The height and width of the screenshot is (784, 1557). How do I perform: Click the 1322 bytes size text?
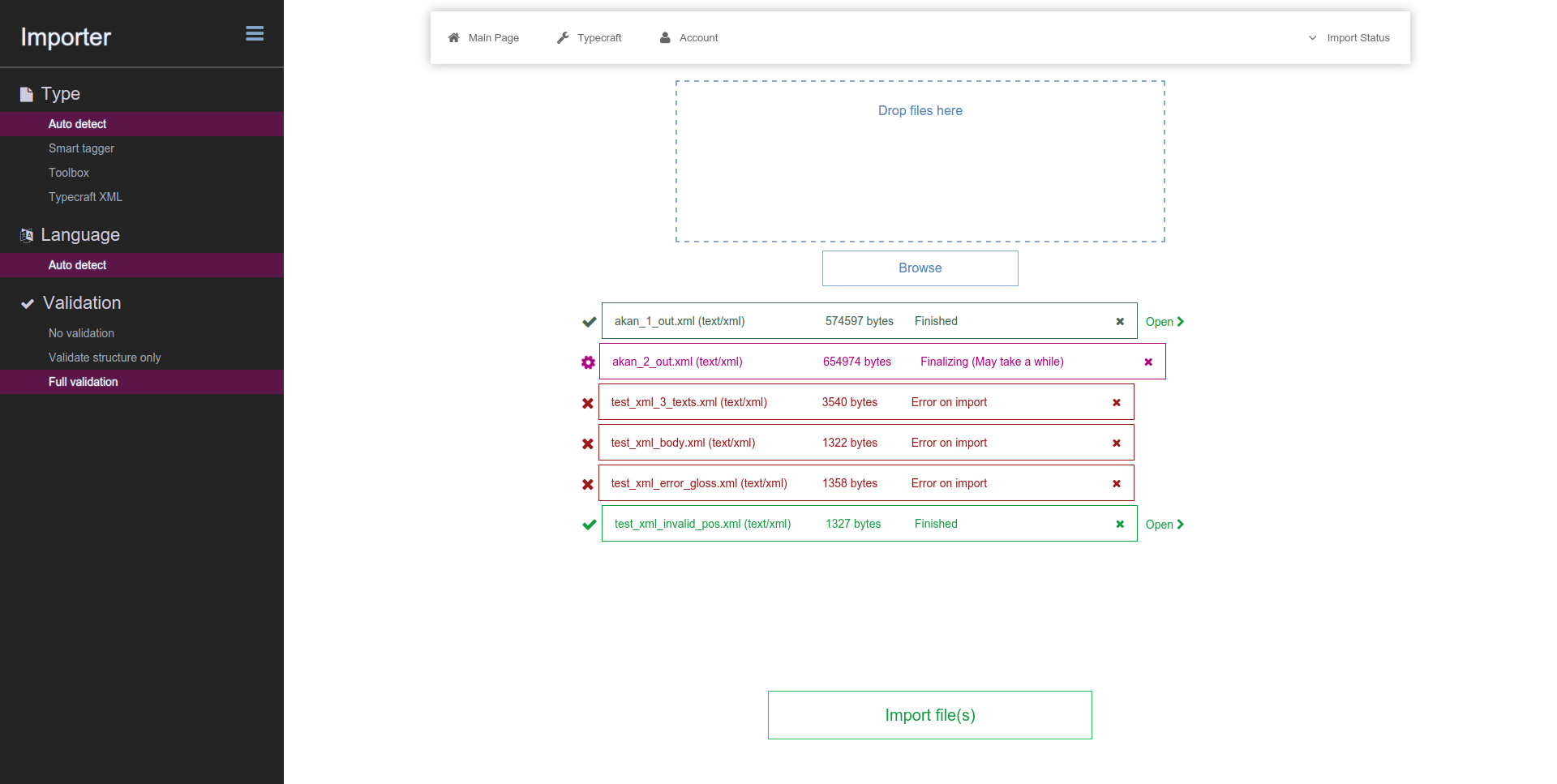(x=850, y=443)
